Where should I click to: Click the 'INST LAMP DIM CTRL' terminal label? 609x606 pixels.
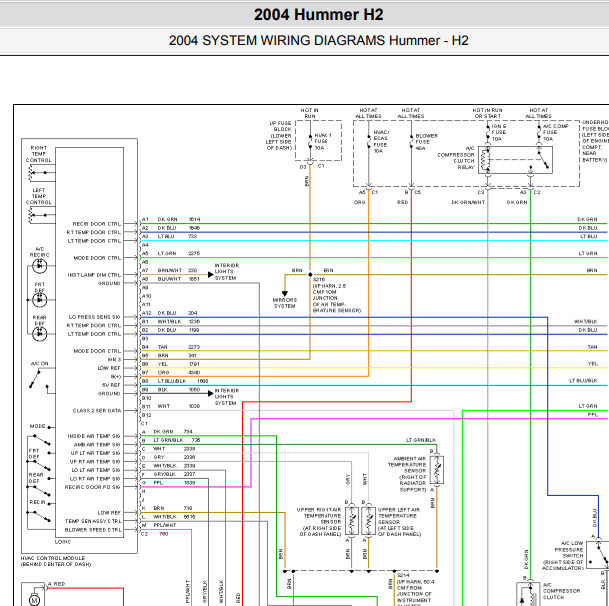coord(94,275)
